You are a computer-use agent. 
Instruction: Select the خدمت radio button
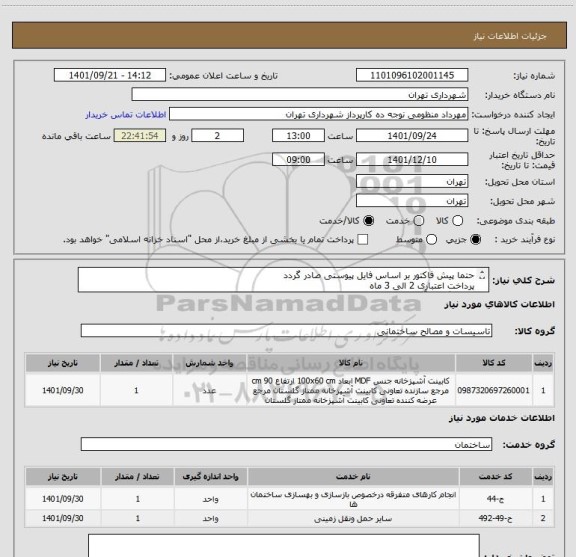click(419, 221)
